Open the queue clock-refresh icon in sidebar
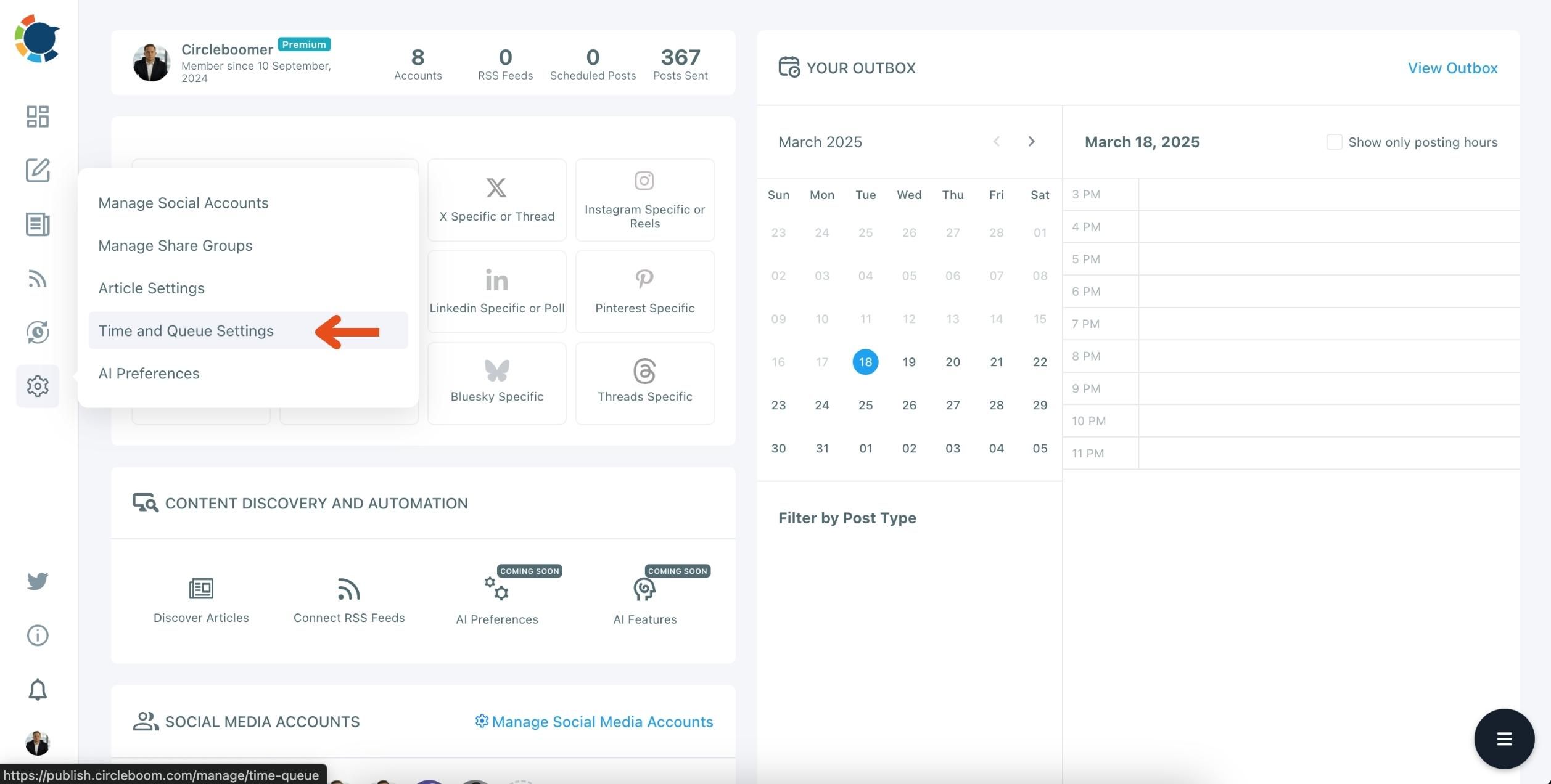This screenshot has width=1551, height=784. click(38, 332)
